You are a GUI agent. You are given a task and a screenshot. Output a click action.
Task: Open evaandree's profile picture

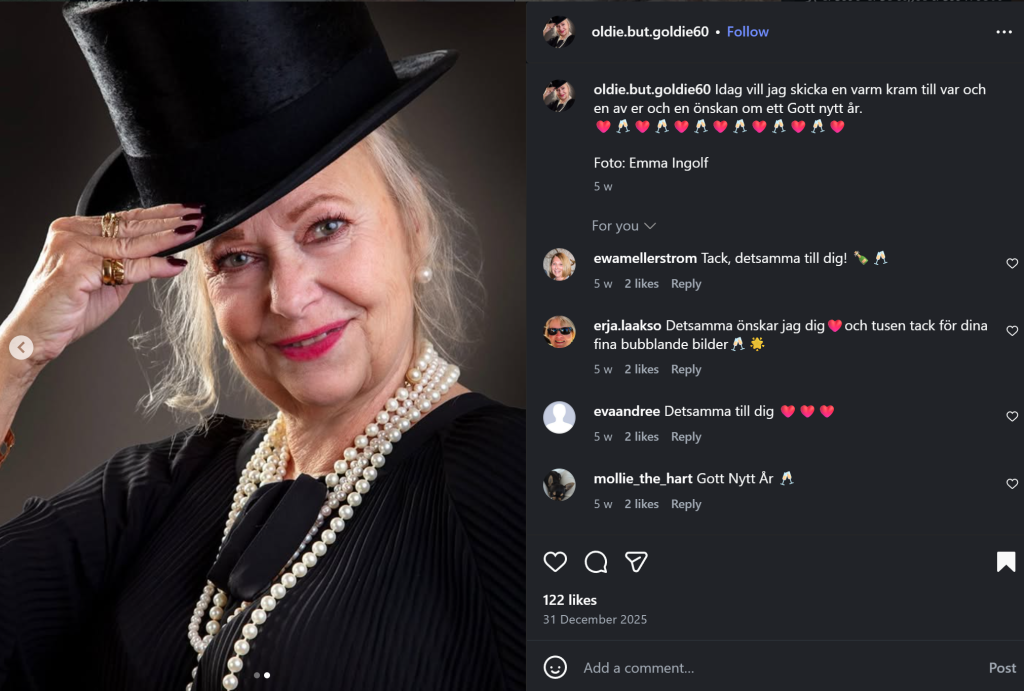(559, 417)
